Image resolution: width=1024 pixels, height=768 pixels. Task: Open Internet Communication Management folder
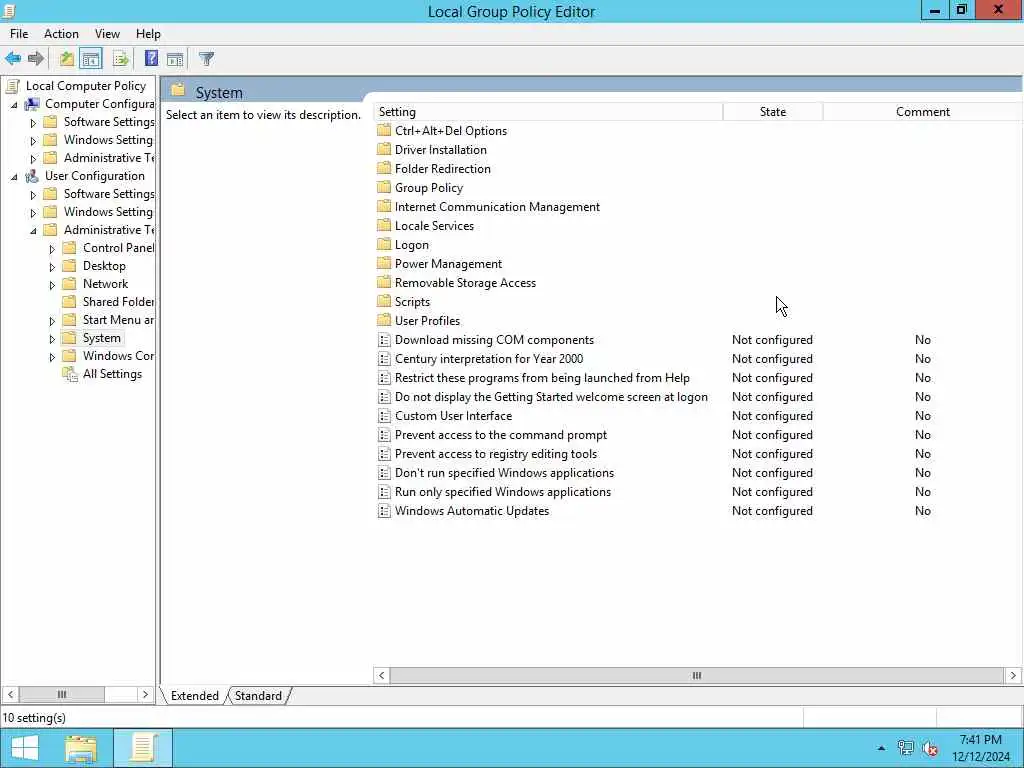coord(497,206)
